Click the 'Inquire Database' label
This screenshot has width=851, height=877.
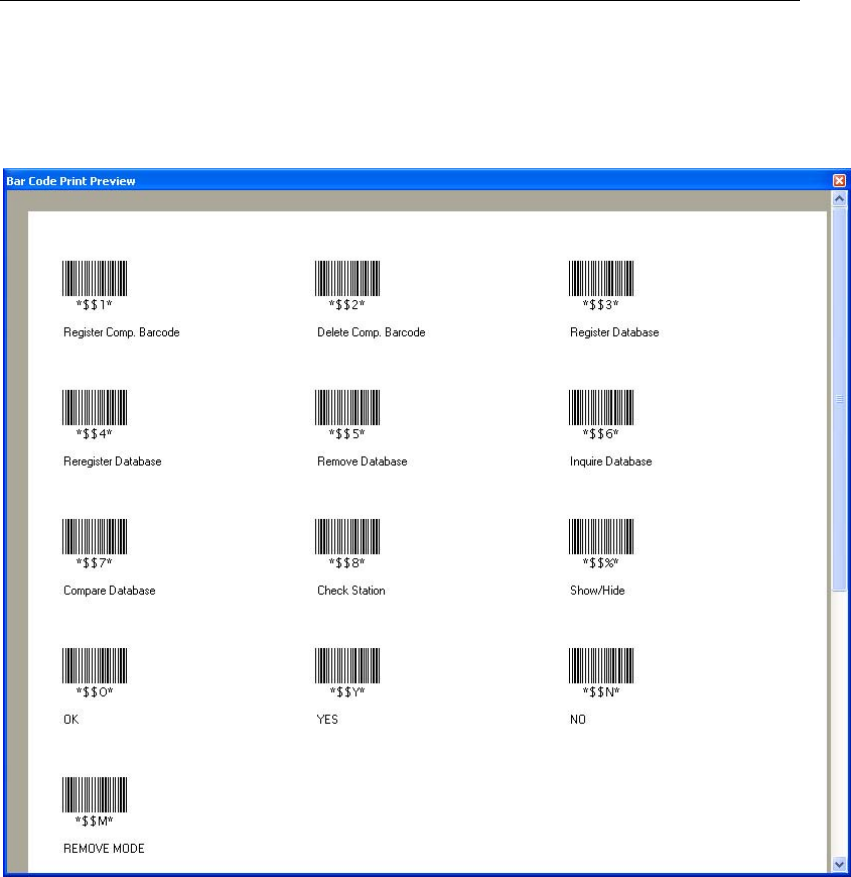click(611, 461)
